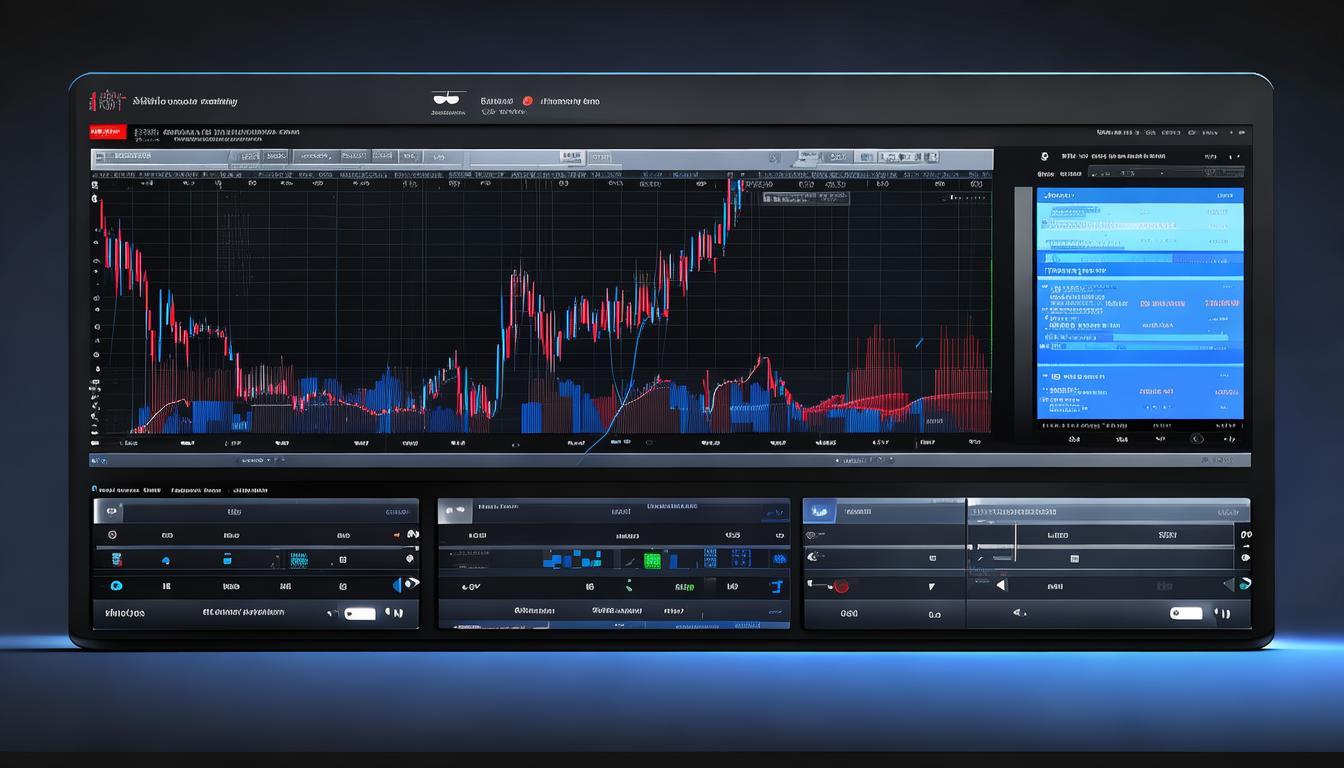Viewport: 1344px width, 768px height.
Task: Click the red circle icon in bottom-right panel
Action: 840,586
